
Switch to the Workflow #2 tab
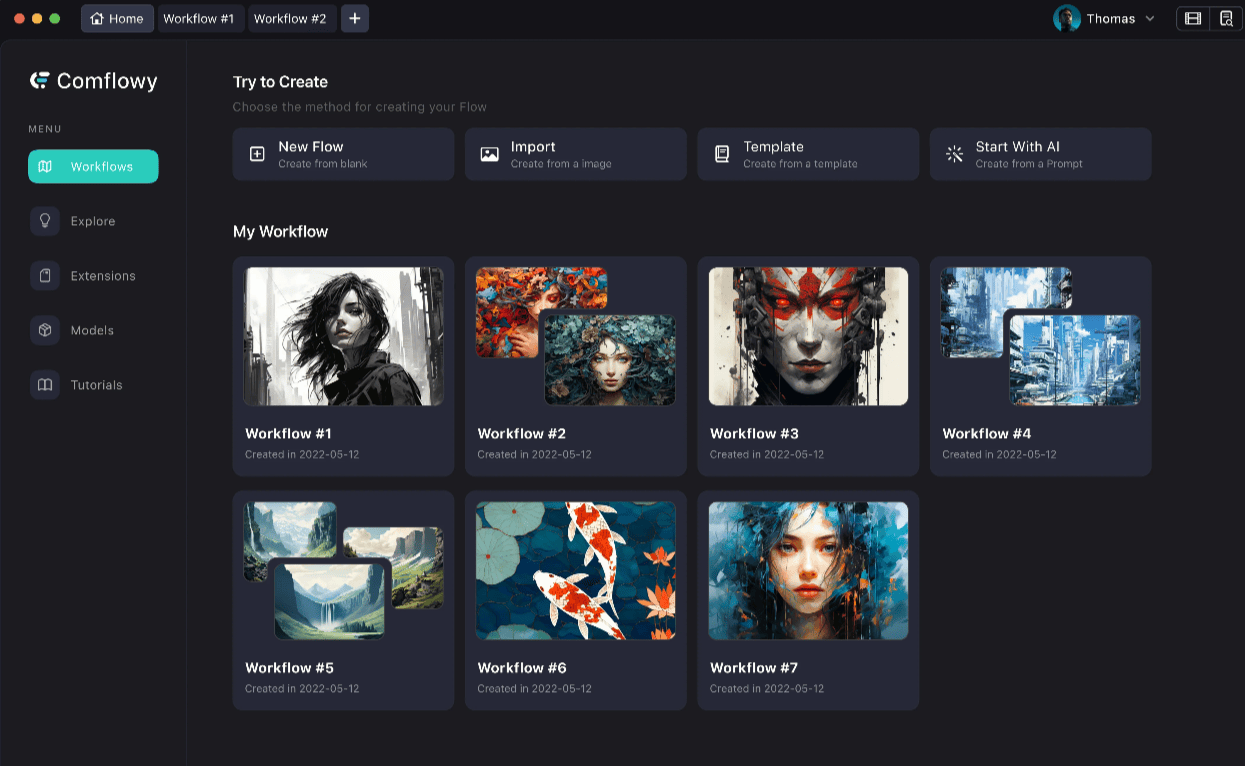(x=290, y=18)
